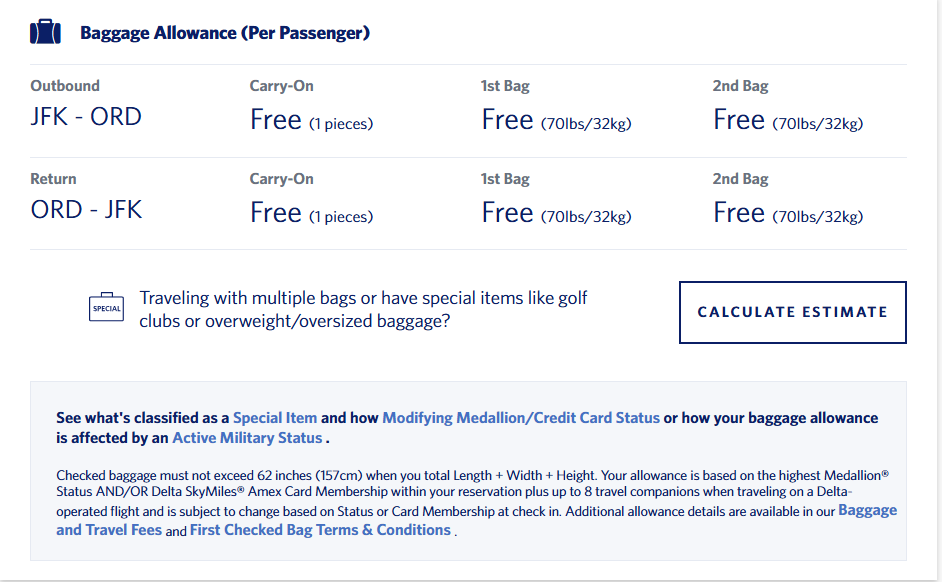This screenshot has width=942, height=582.
Task: Click the outbound 1st Bag Free allowance
Action: tap(556, 121)
